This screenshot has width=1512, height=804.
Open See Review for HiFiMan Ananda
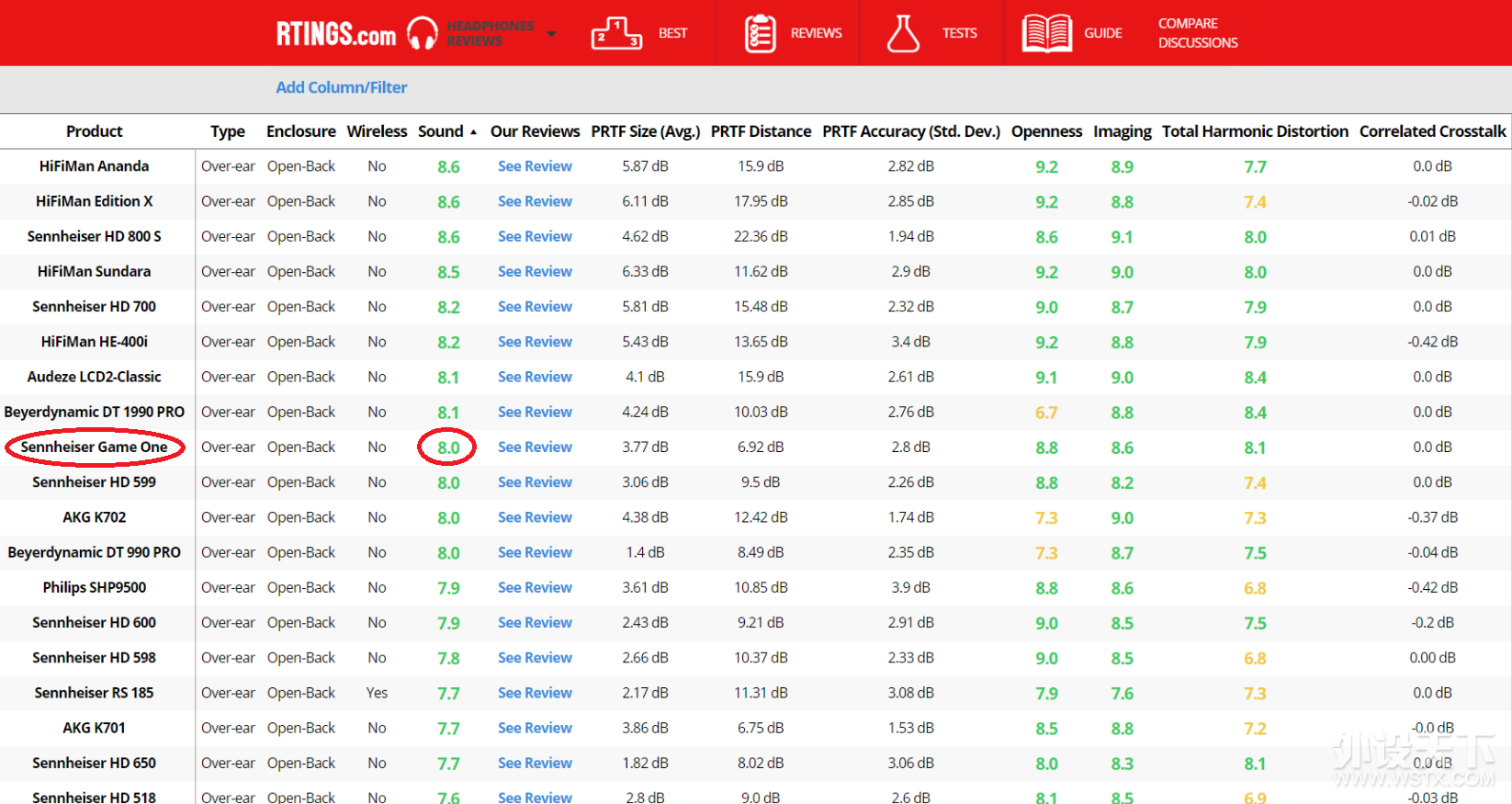pyautogui.click(x=535, y=166)
